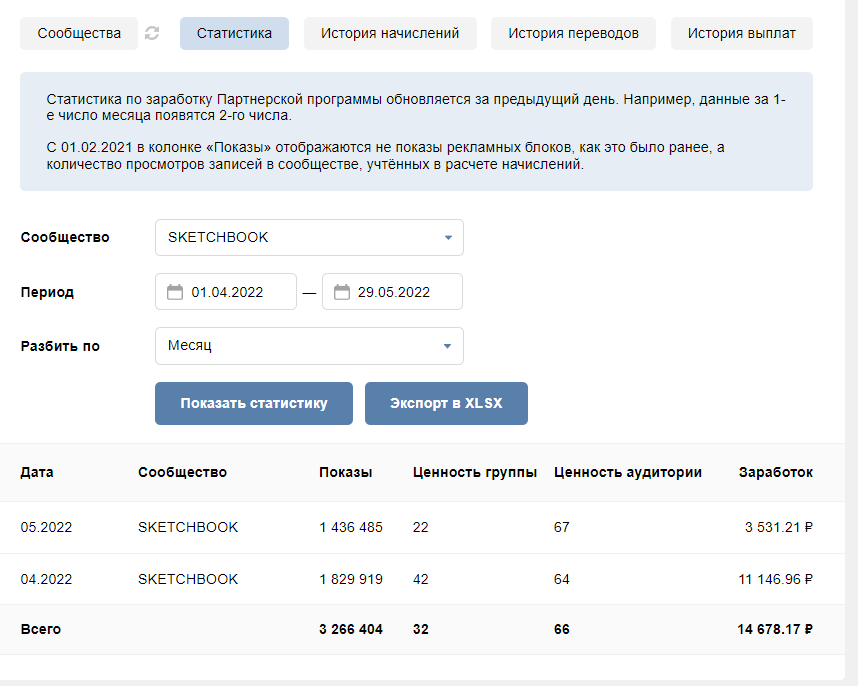Viewport: 858px width, 686px height.
Task: Click total impressions 3 266 404
Action: 351,629
